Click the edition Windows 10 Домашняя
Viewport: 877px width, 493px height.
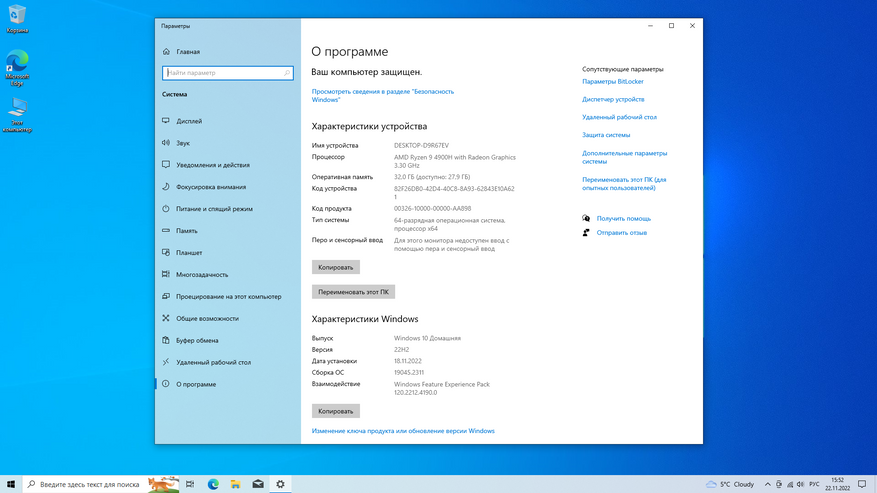(x=427, y=338)
